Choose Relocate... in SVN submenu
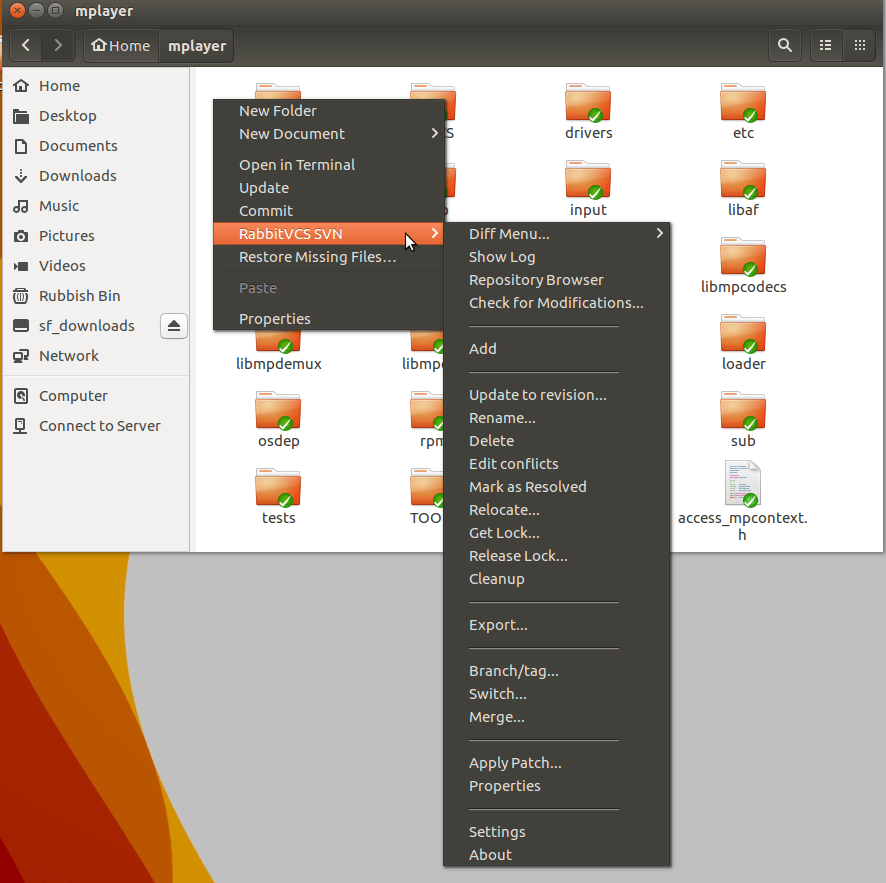The width and height of the screenshot is (886, 883). 557,510
